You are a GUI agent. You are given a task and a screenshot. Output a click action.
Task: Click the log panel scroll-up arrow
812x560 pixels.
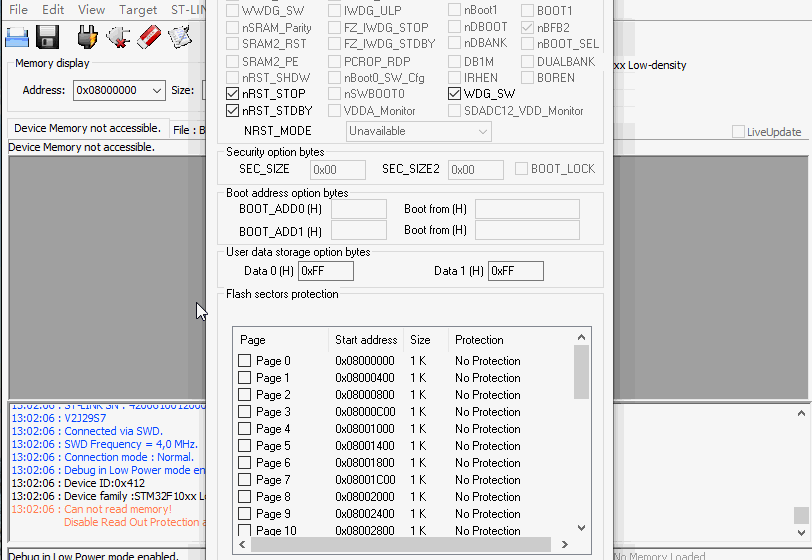pos(801,413)
